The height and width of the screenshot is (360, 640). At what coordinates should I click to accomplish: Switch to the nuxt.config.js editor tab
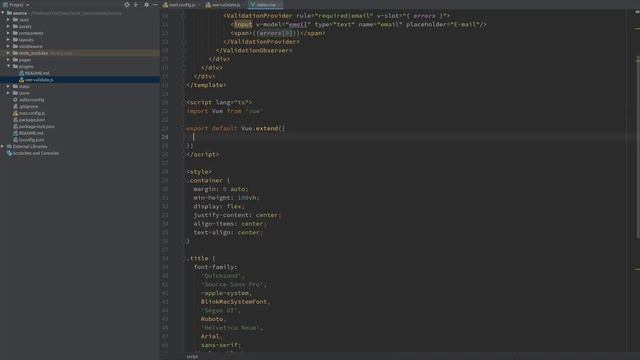(x=180, y=5)
